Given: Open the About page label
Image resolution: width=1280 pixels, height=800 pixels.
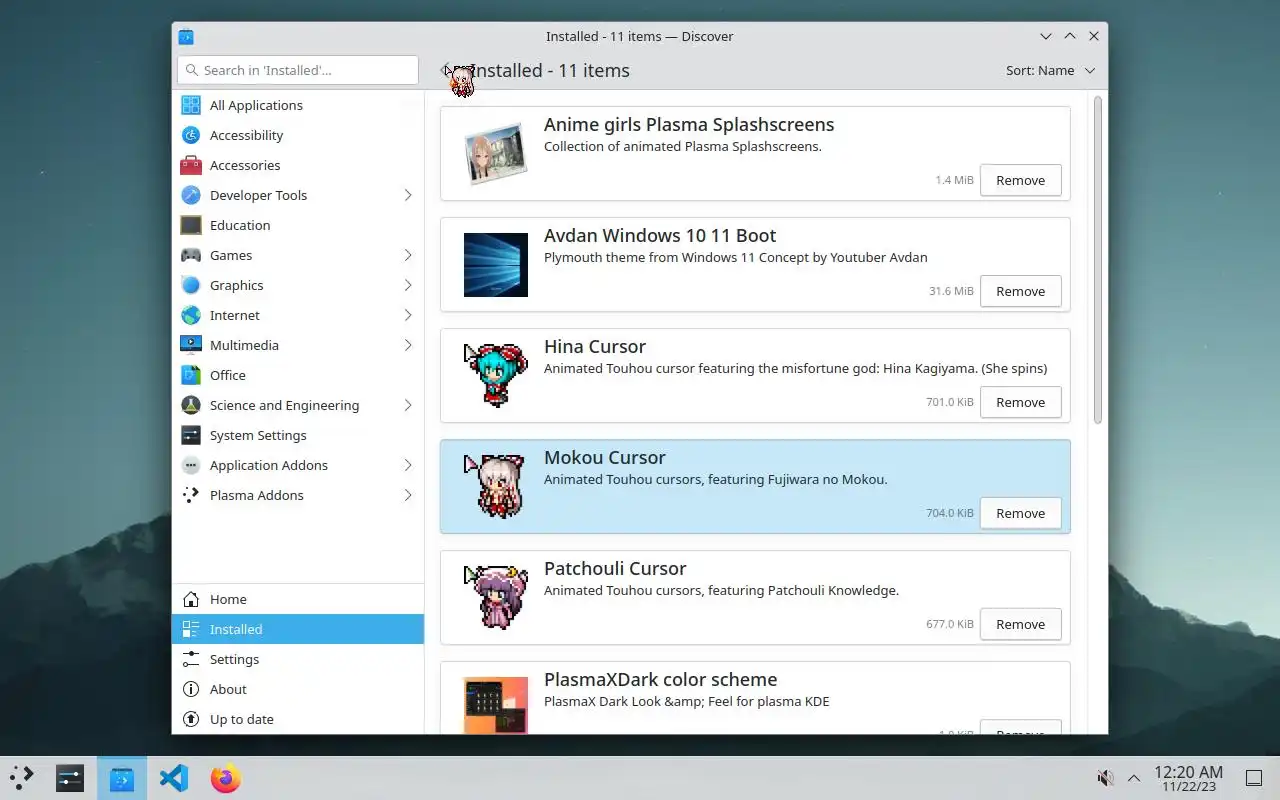Looking at the screenshot, I should 228,689.
